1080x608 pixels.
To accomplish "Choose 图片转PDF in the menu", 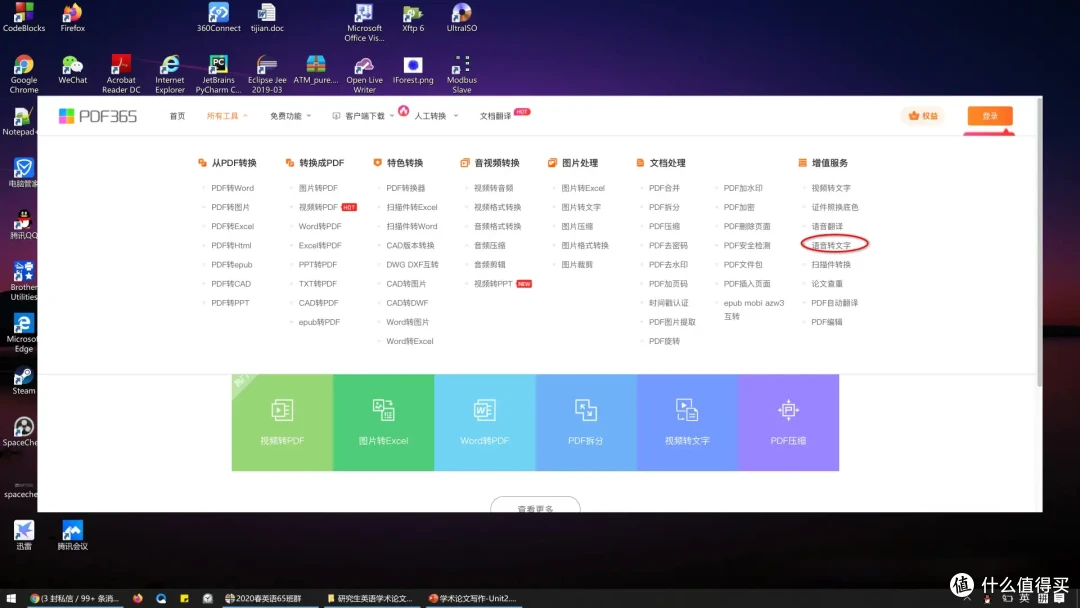I will point(318,188).
